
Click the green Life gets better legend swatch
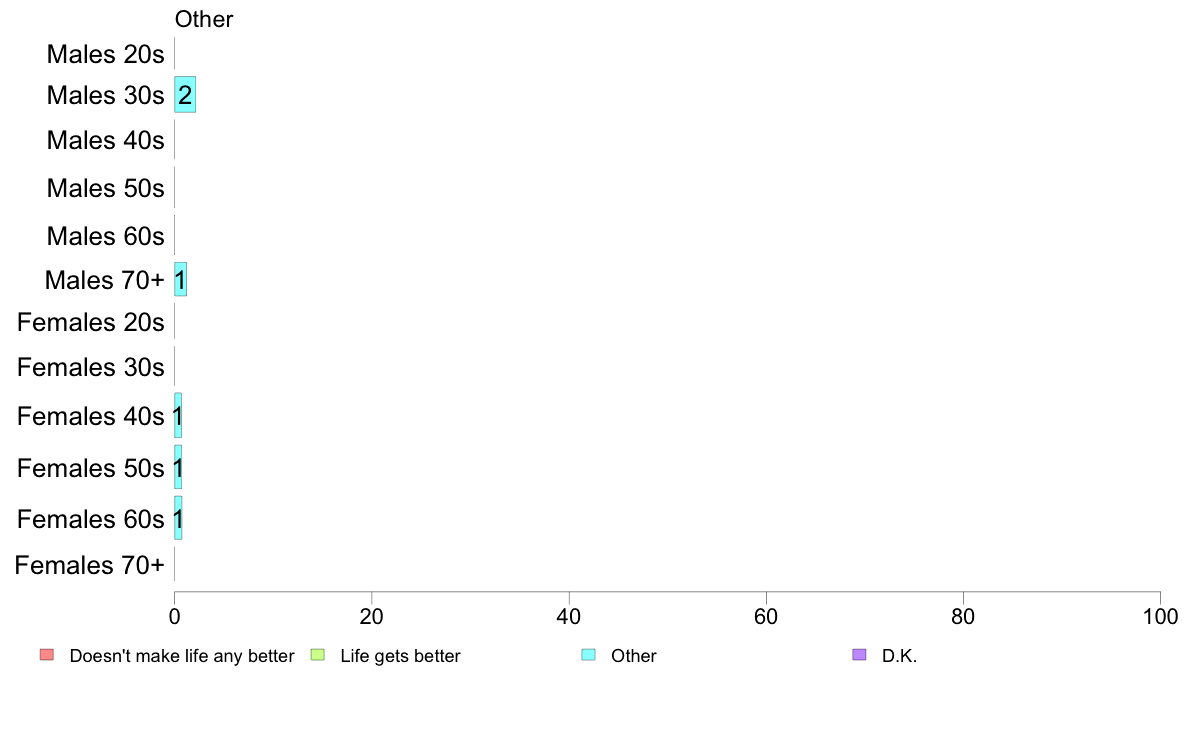(317, 655)
